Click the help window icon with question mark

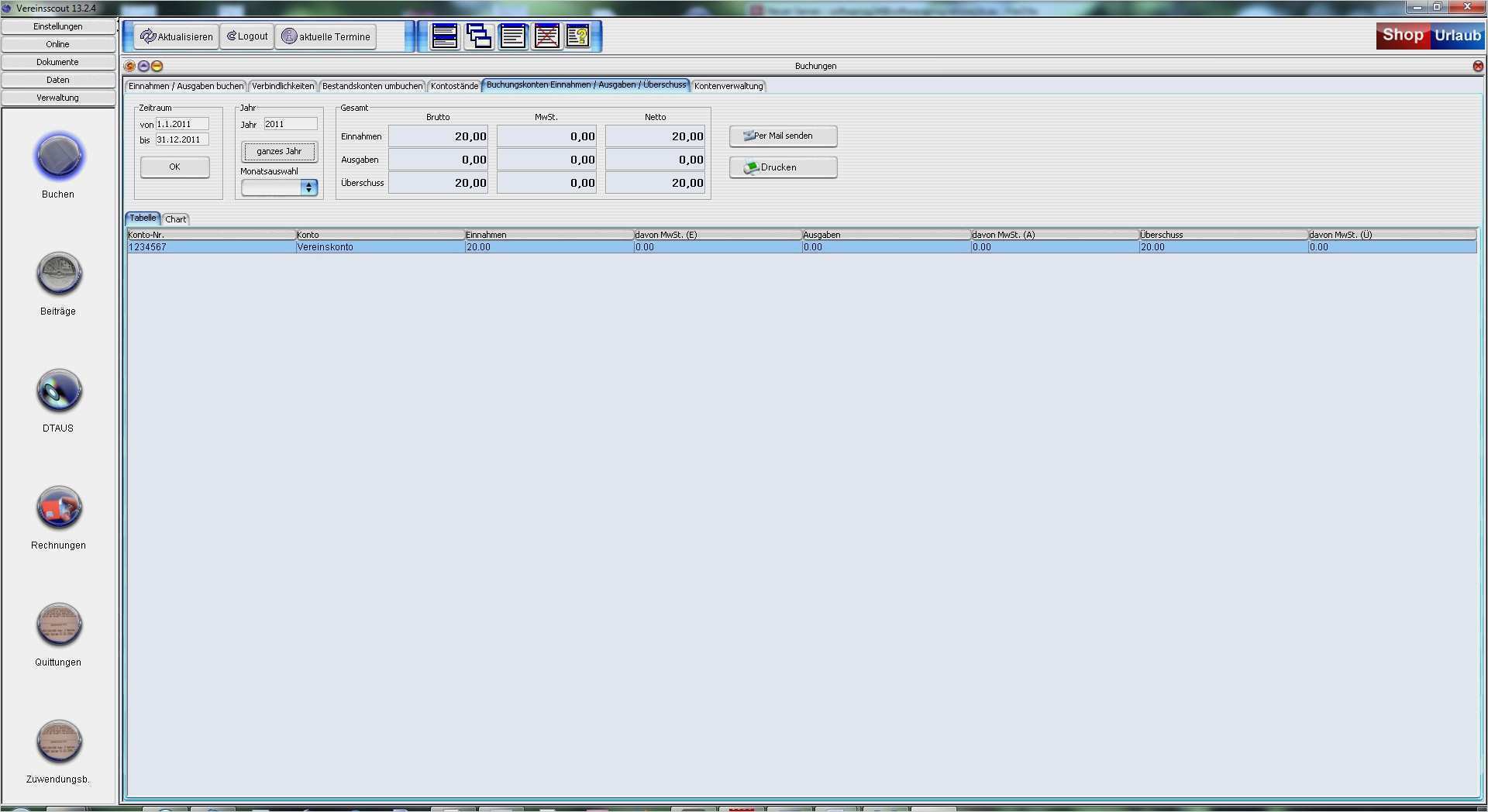(x=579, y=36)
